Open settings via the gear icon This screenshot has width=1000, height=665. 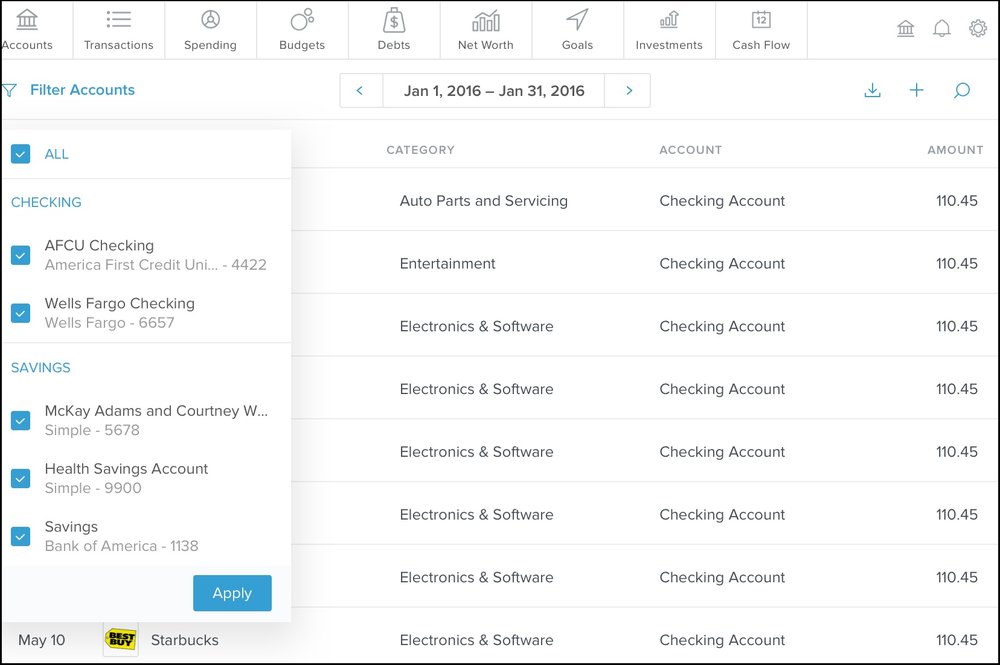pyautogui.click(x=978, y=29)
